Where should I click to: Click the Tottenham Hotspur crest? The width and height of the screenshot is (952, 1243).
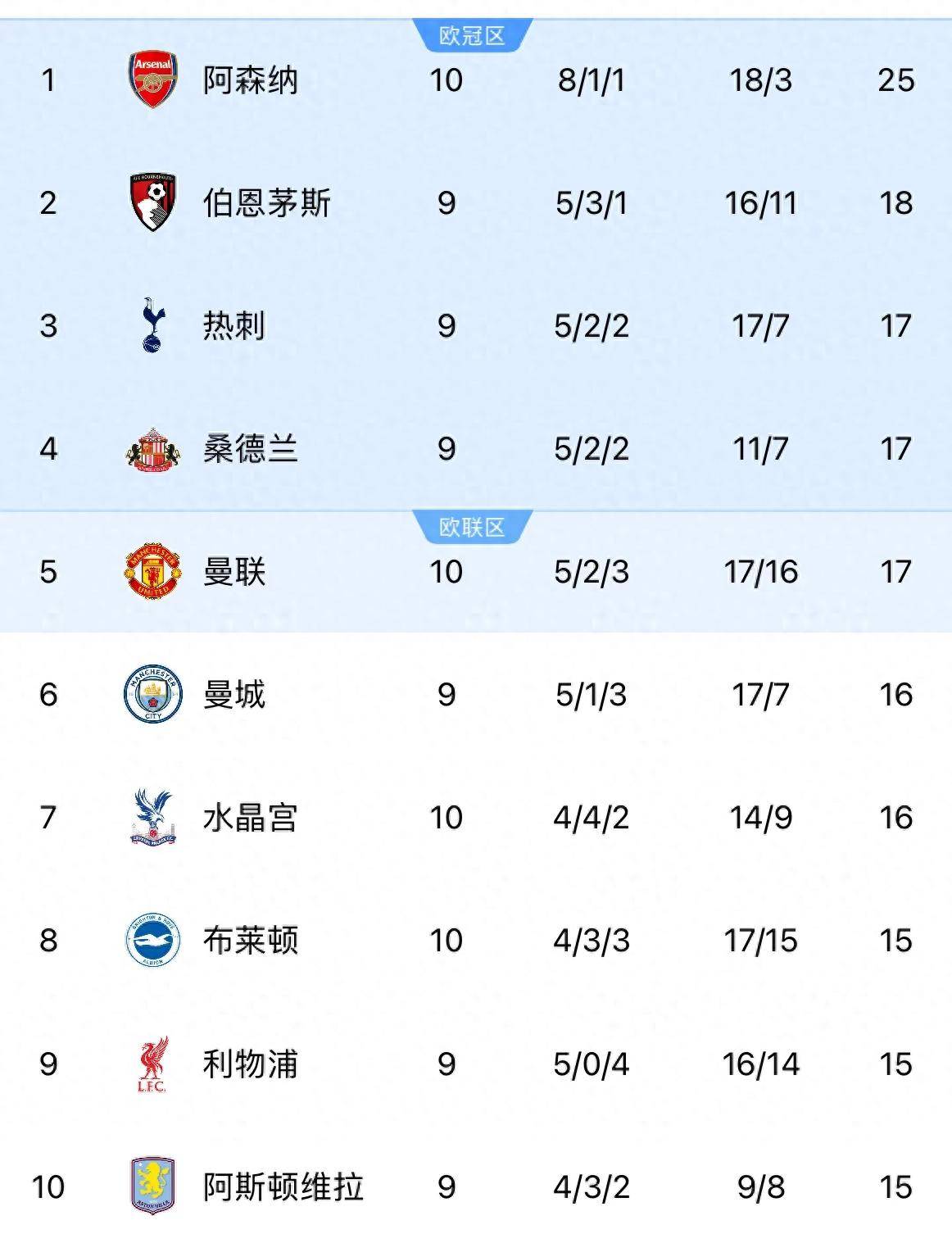point(152,325)
